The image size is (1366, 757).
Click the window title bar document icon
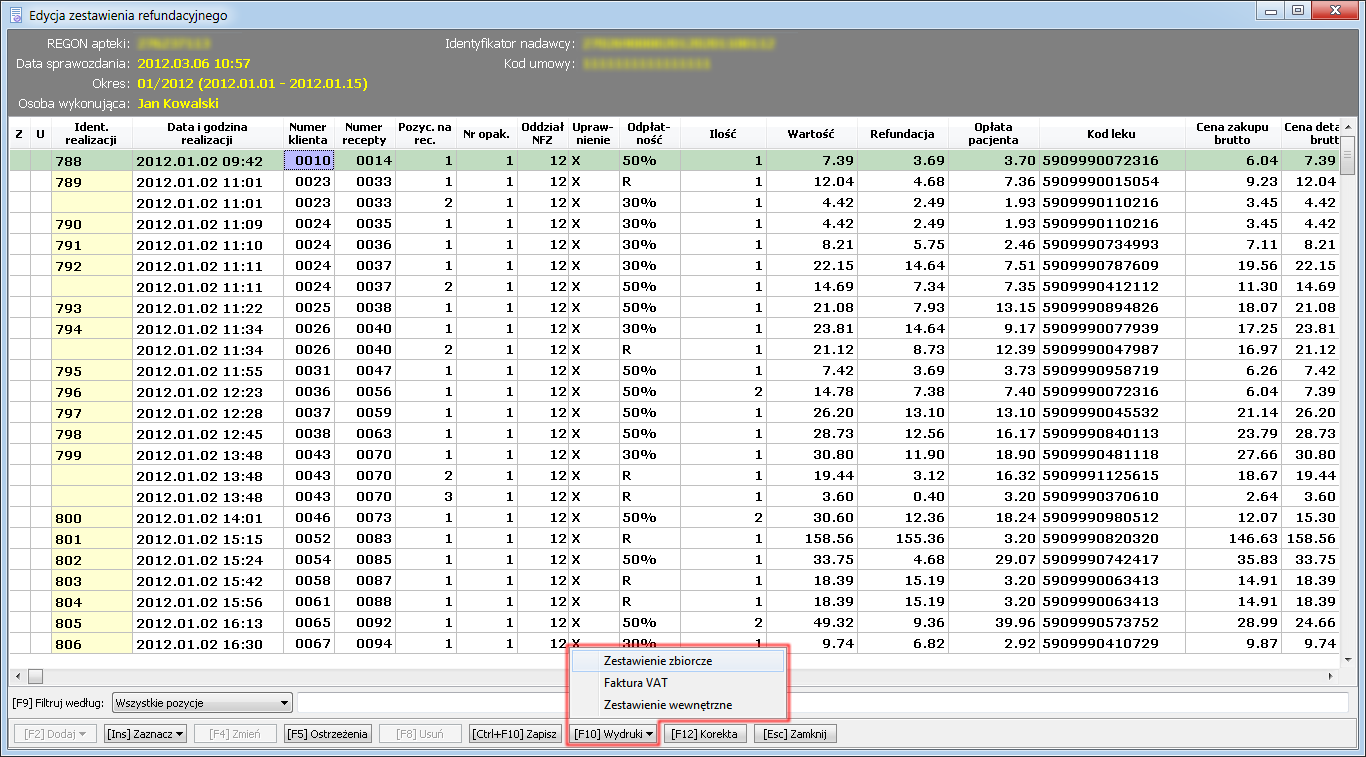coord(16,15)
